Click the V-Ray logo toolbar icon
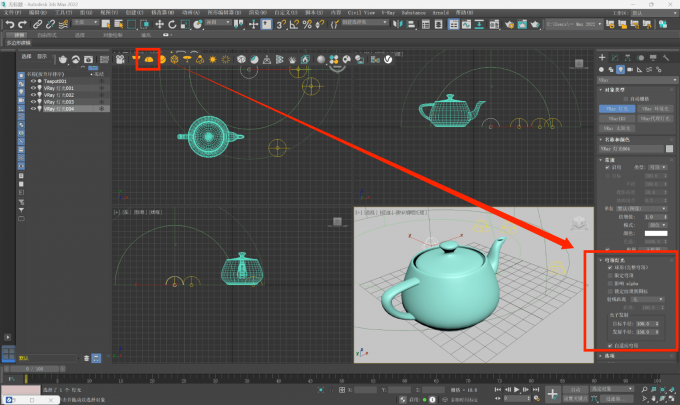The image size is (680, 405). click(x=388, y=59)
